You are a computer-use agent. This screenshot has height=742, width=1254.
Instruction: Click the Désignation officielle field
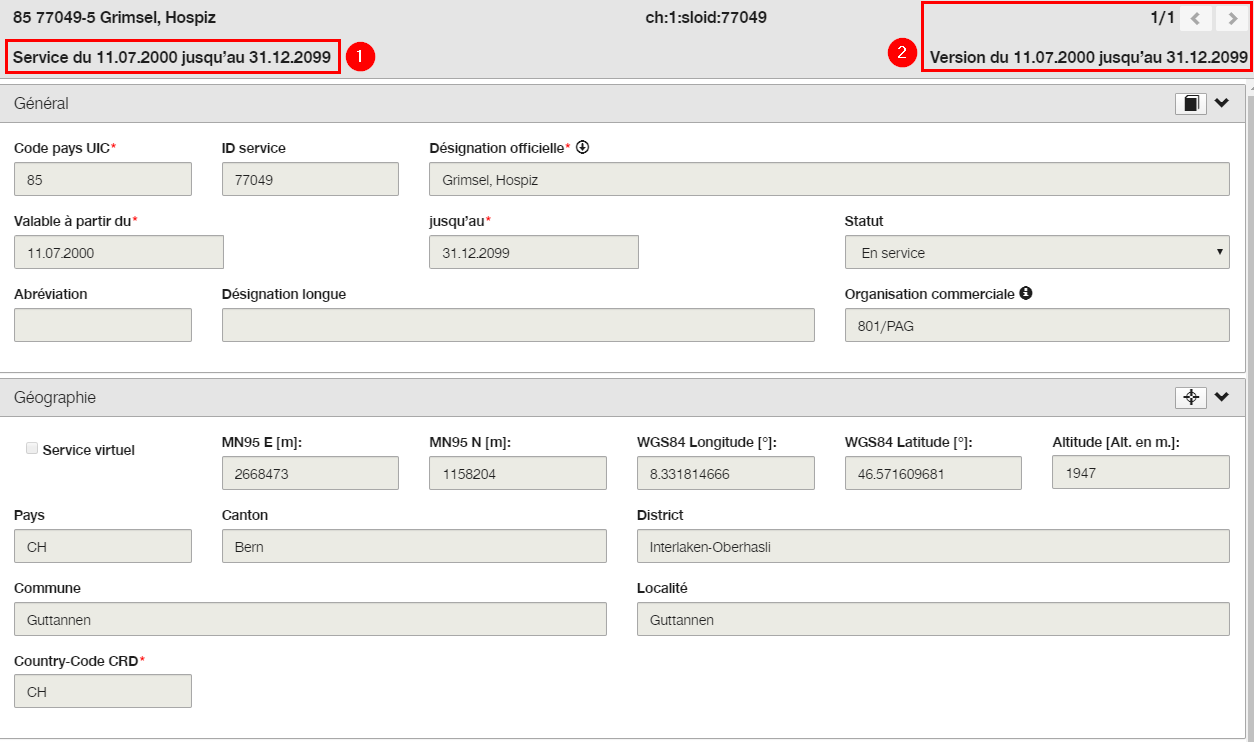point(829,179)
